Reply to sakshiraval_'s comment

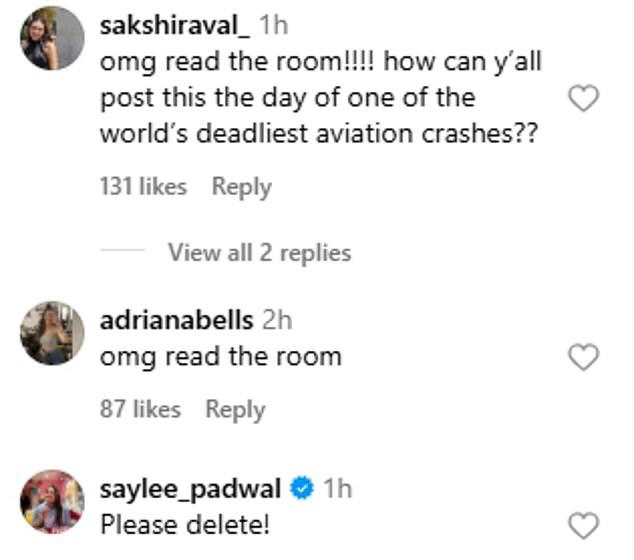[x=241, y=186]
